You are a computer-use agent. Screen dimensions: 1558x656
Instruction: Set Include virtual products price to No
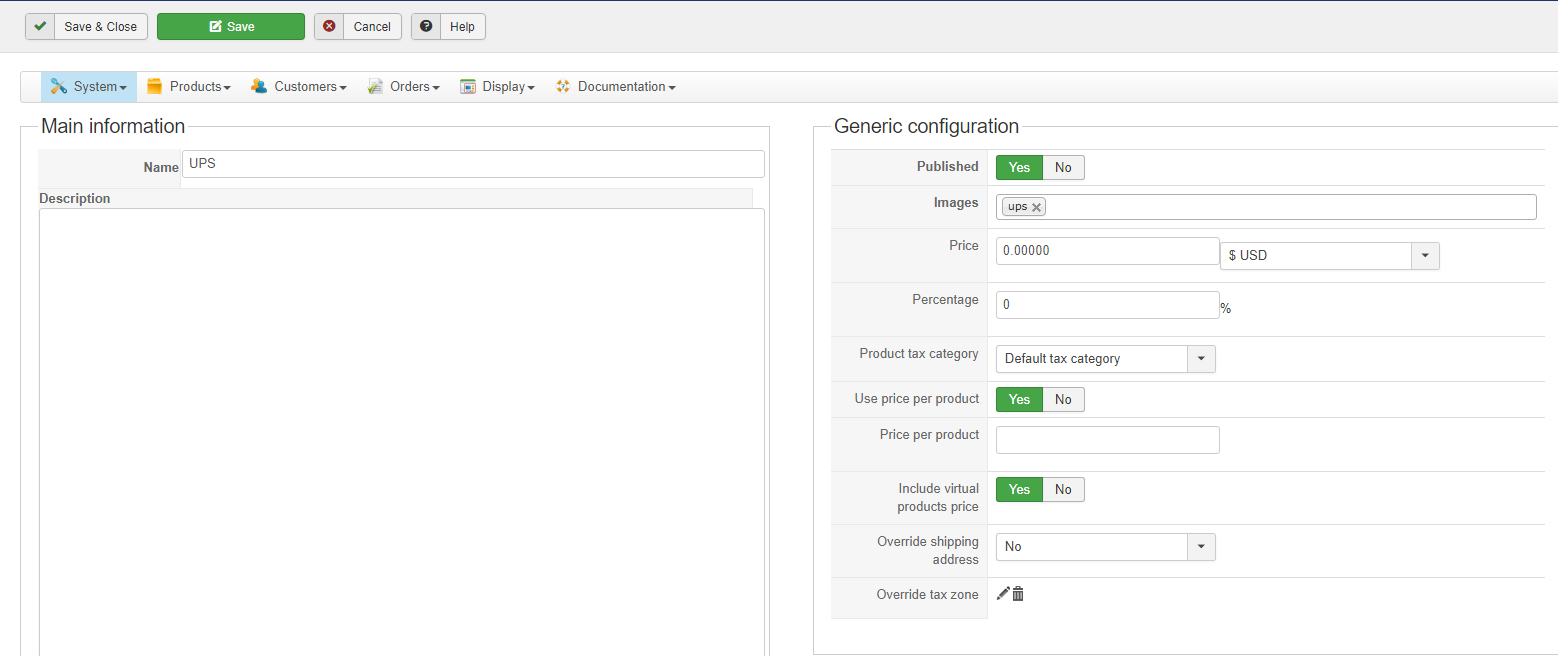[1063, 490]
